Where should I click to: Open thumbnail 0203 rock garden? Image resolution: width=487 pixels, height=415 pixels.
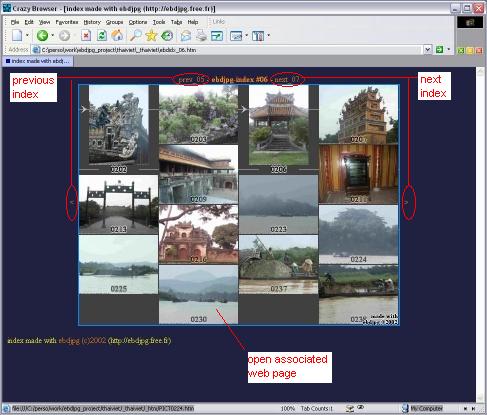pos(198,114)
